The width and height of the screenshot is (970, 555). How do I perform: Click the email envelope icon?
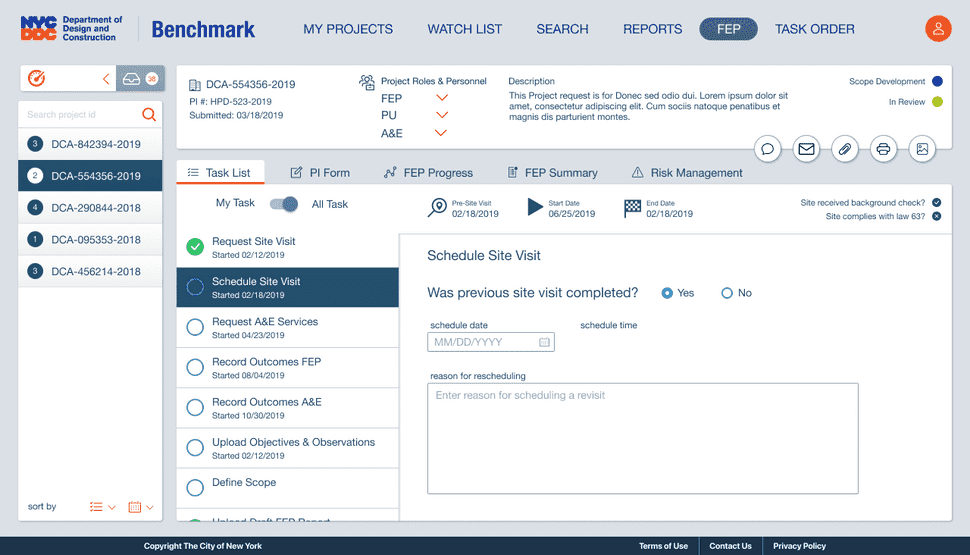[806, 149]
